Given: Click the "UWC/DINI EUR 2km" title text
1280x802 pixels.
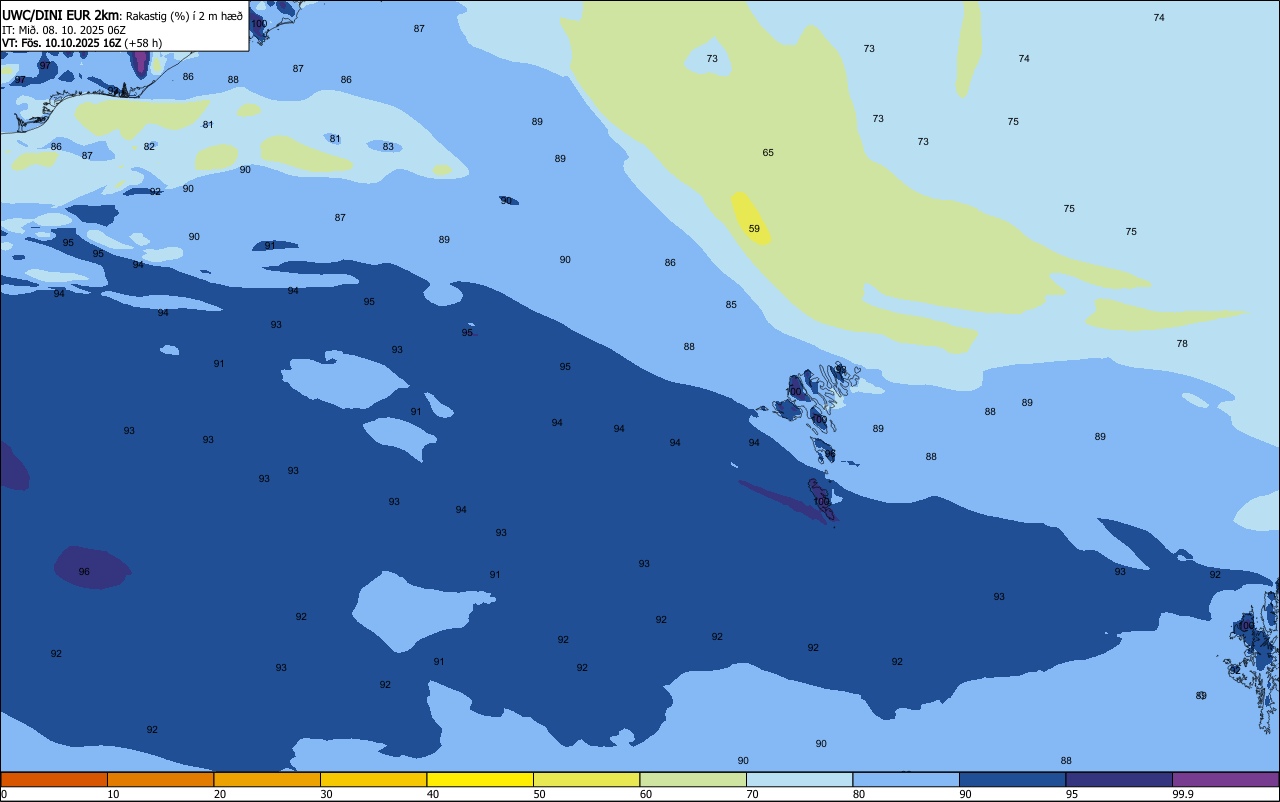Looking at the screenshot, I should coord(60,15).
